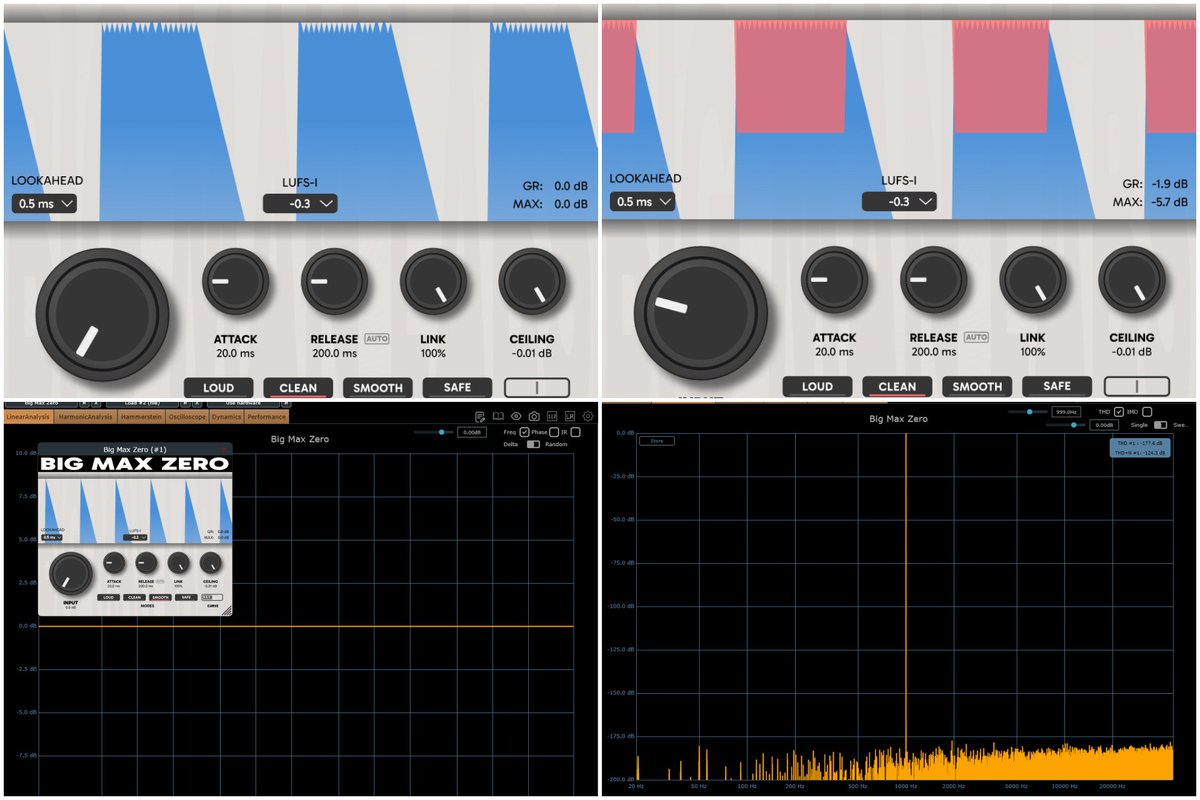Image resolution: width=1200 pixels, height=800 pixels.
Task: Click resize grip of small plugin window
Action: pos(227,610)
